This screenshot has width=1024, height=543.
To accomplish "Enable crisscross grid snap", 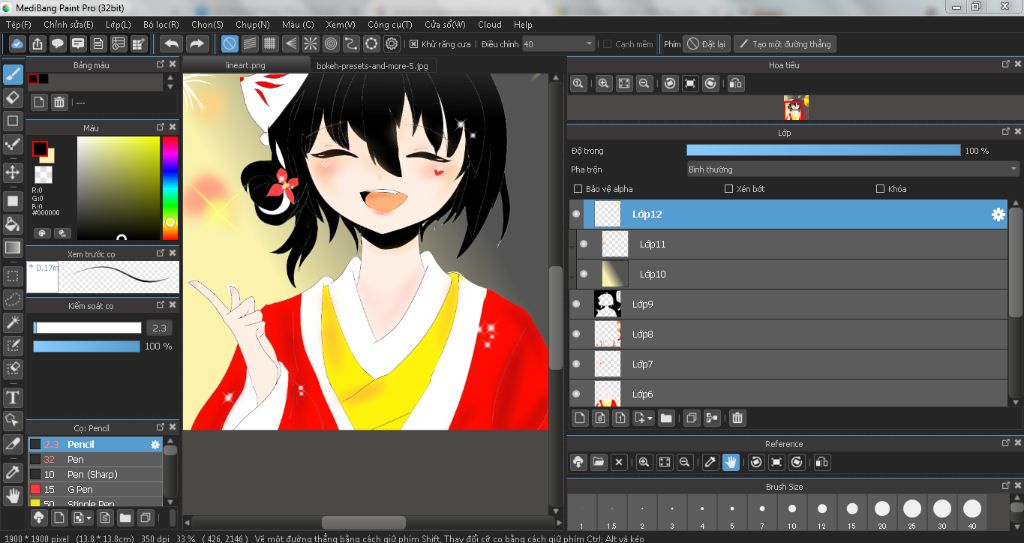I will tap(270, 44).
